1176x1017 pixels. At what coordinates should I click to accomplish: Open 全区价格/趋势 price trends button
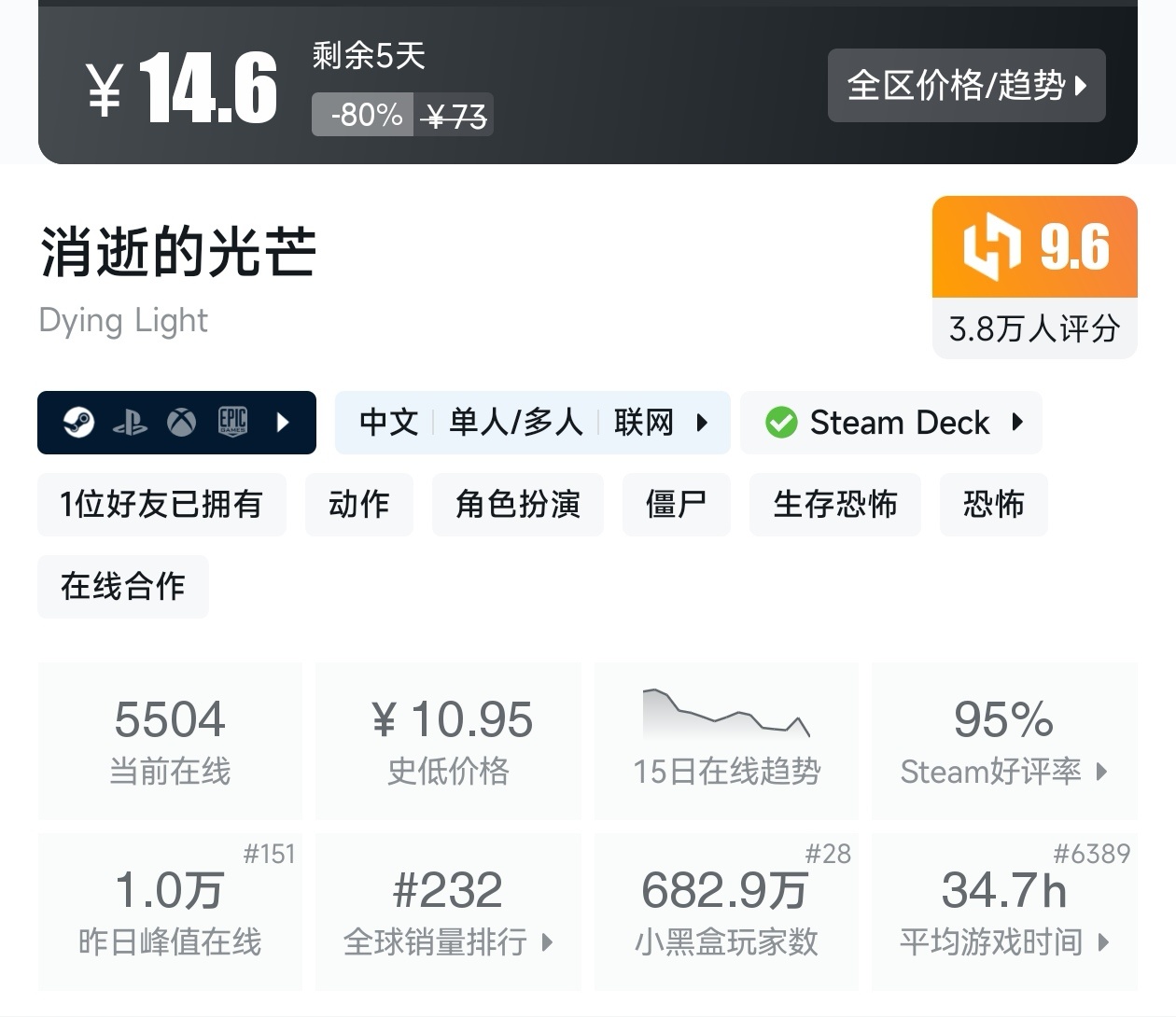pos(966,85)
